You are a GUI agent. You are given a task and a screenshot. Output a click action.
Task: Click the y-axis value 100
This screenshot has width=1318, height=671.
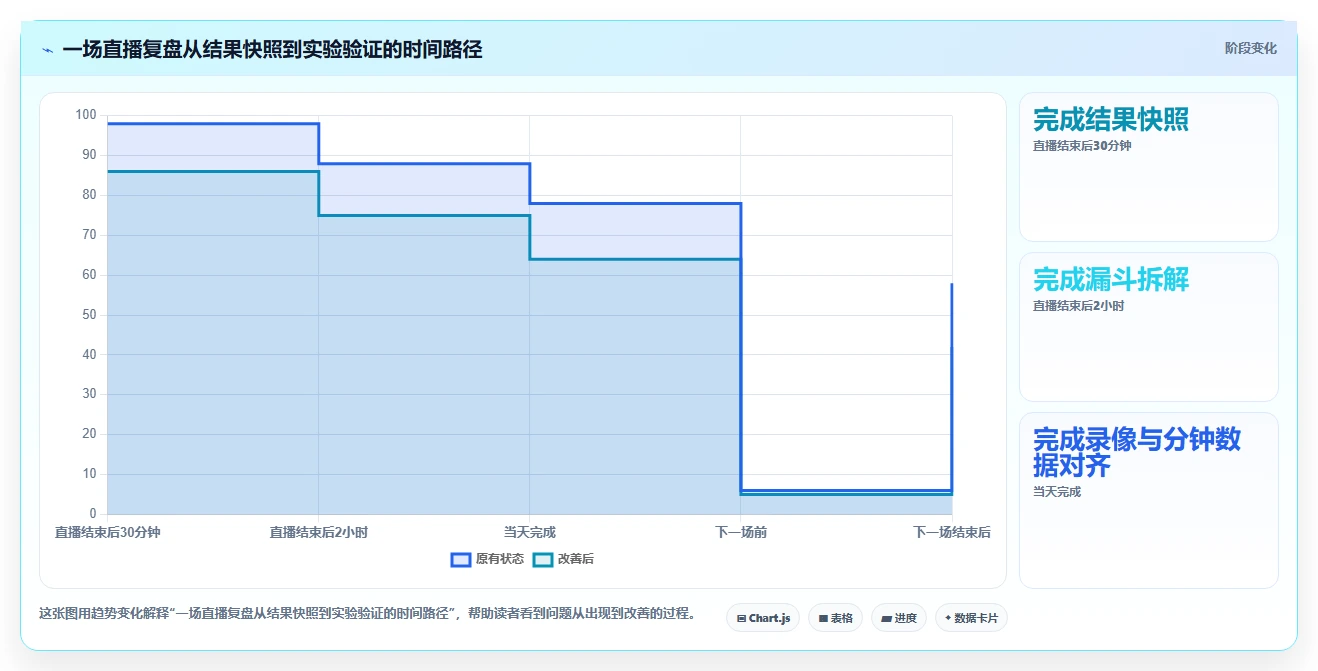86,115
